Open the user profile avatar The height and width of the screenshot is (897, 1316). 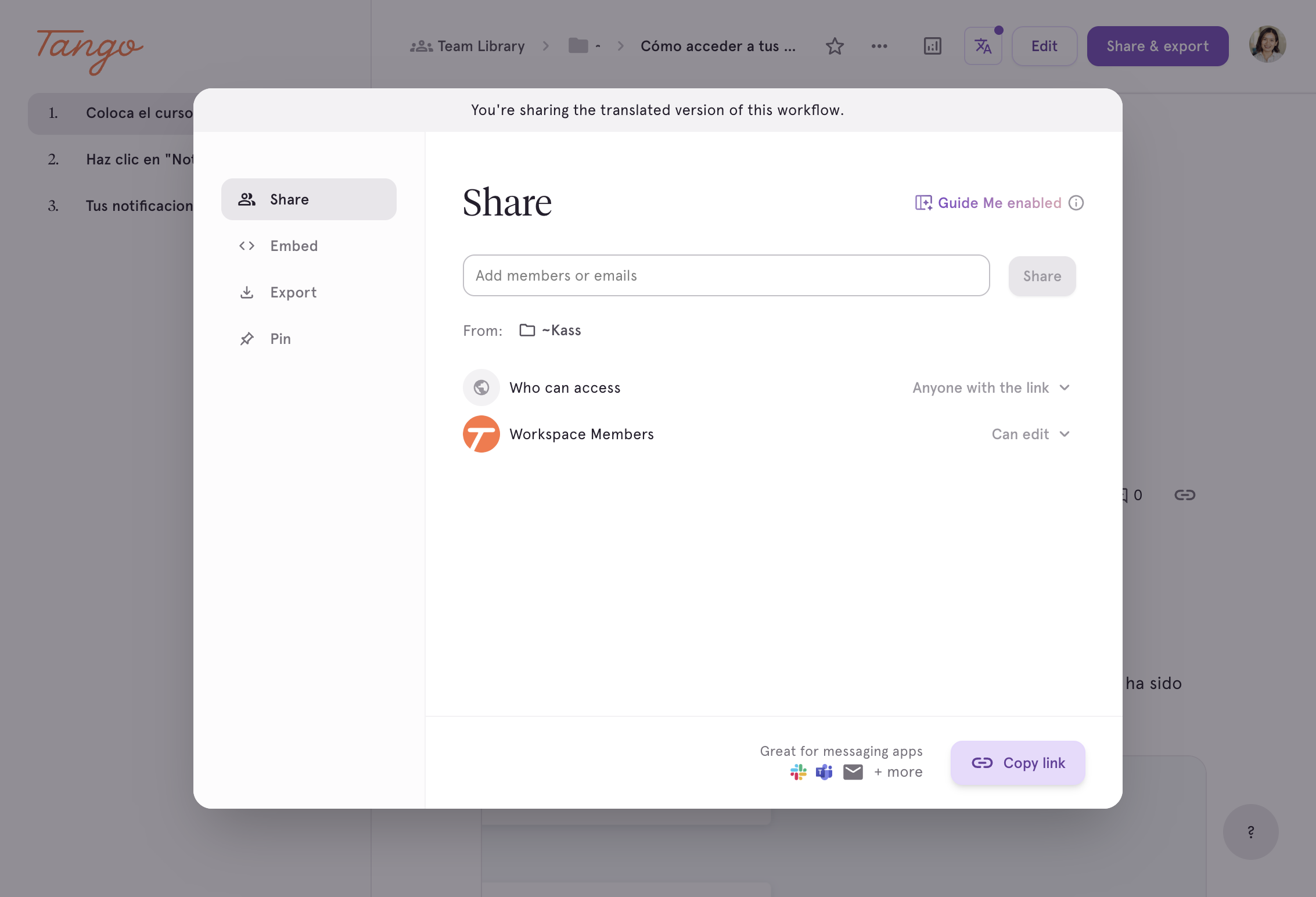pyautogui.click(x=1267, y=45)
